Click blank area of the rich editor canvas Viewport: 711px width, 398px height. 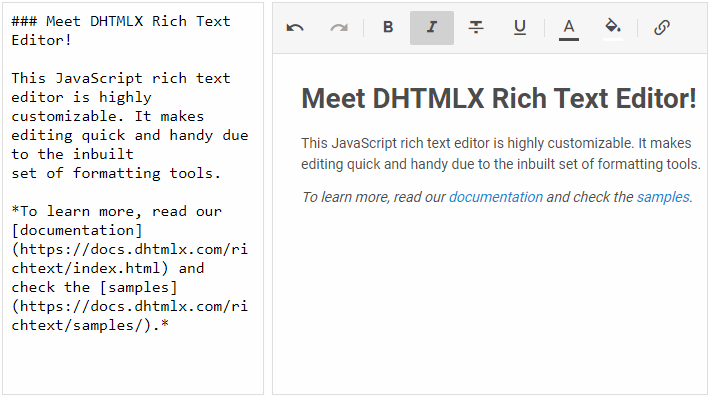(490, 299)
